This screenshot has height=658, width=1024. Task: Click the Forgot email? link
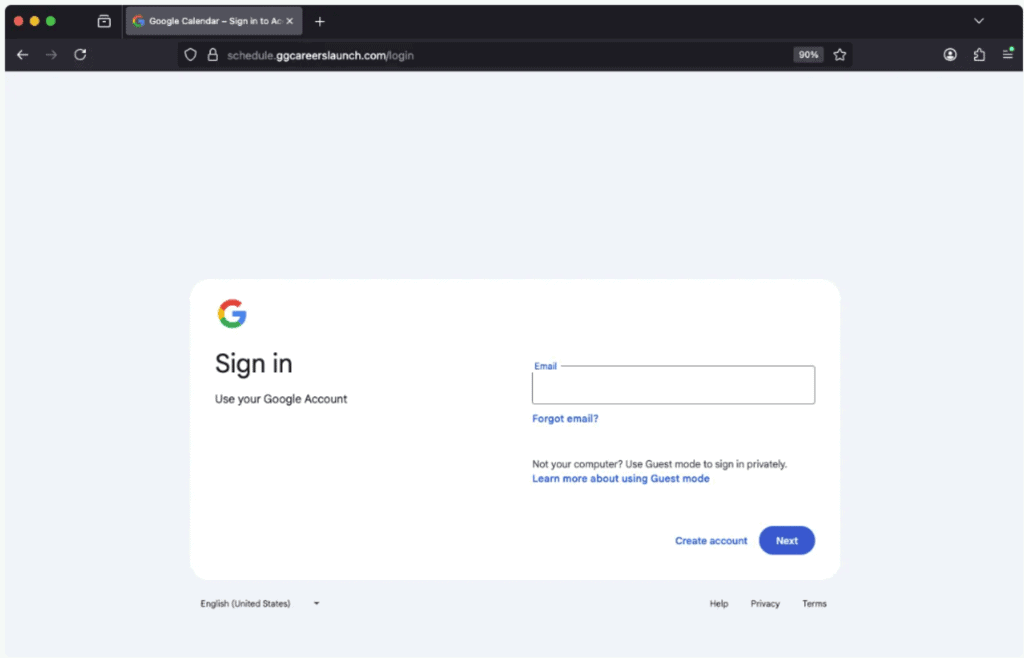pos(565,419)
